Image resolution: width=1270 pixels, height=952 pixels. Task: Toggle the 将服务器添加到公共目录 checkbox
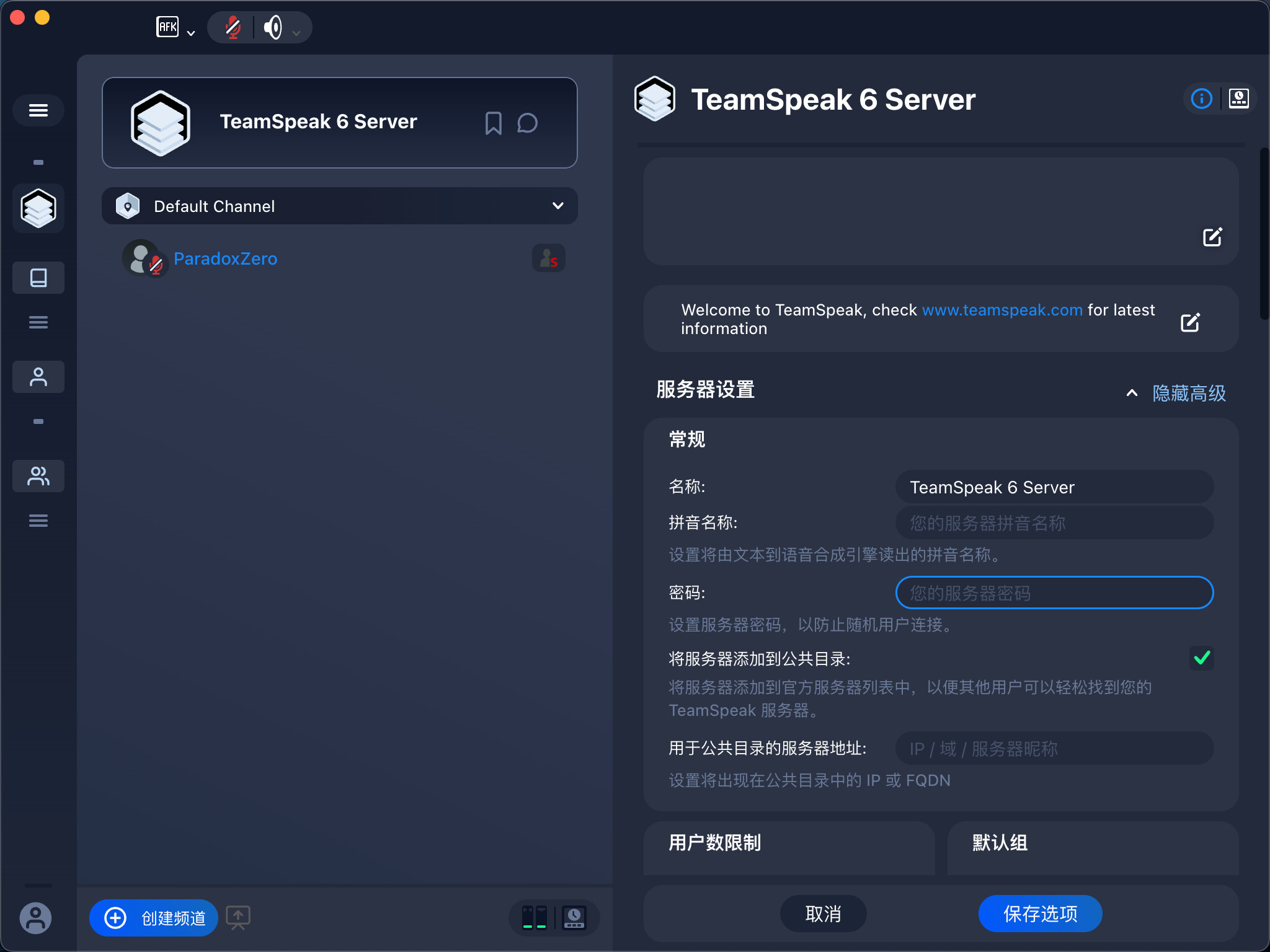coord(1202,658)
